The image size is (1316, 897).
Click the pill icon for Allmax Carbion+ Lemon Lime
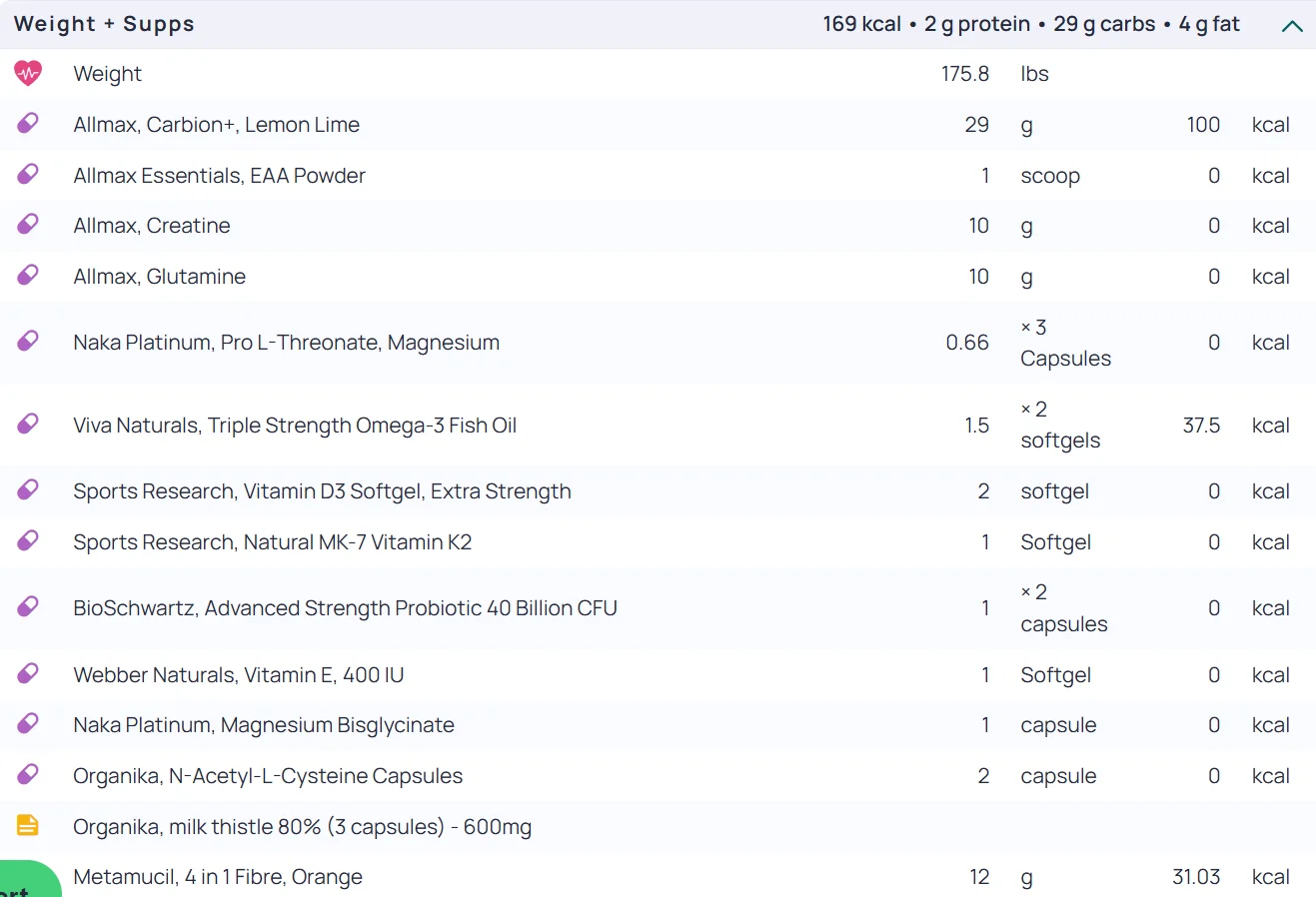point(28,124)
